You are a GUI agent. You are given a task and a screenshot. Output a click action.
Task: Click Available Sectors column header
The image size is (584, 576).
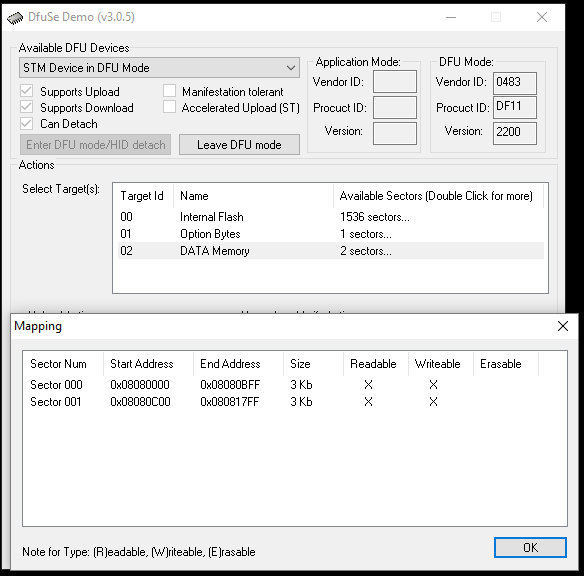coord(438,196)
